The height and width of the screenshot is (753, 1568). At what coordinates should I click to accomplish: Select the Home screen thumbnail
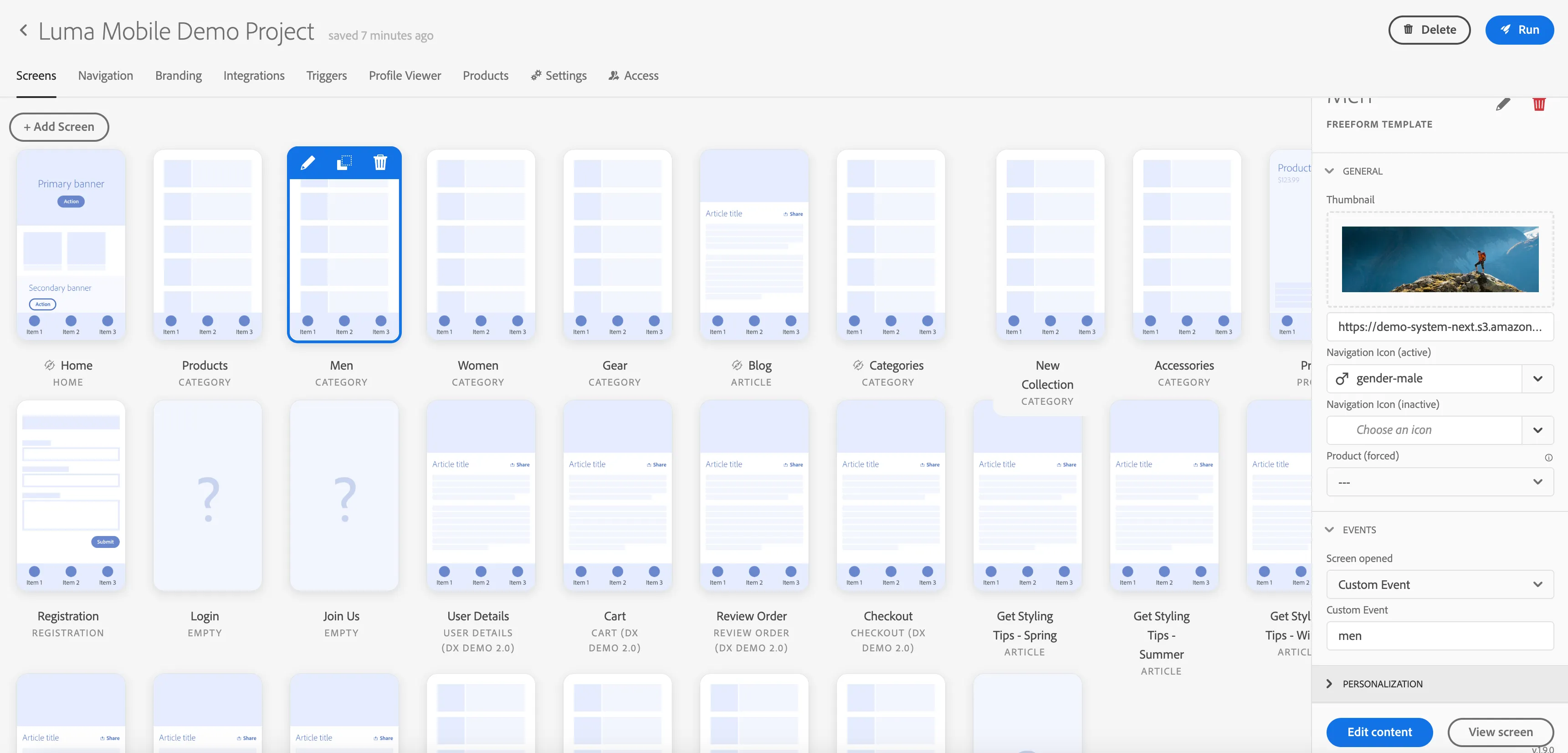(x=71, y=245)
